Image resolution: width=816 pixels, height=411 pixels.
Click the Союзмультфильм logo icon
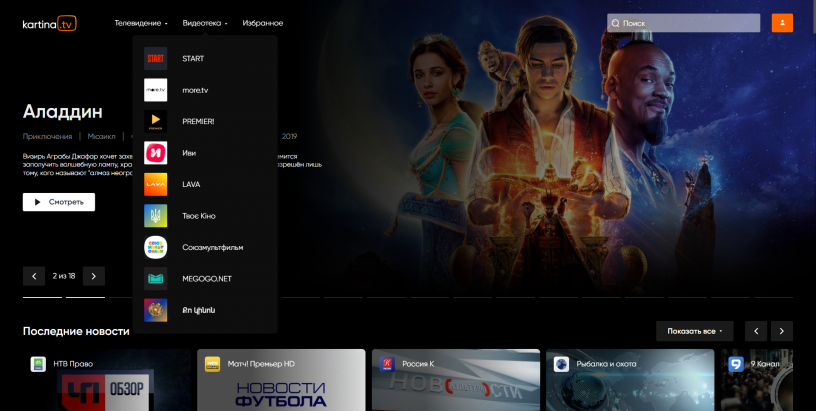coord(155,247)
